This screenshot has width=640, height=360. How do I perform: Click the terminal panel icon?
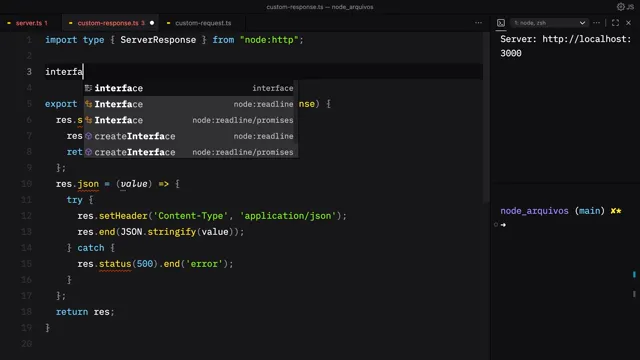[501, 23]
